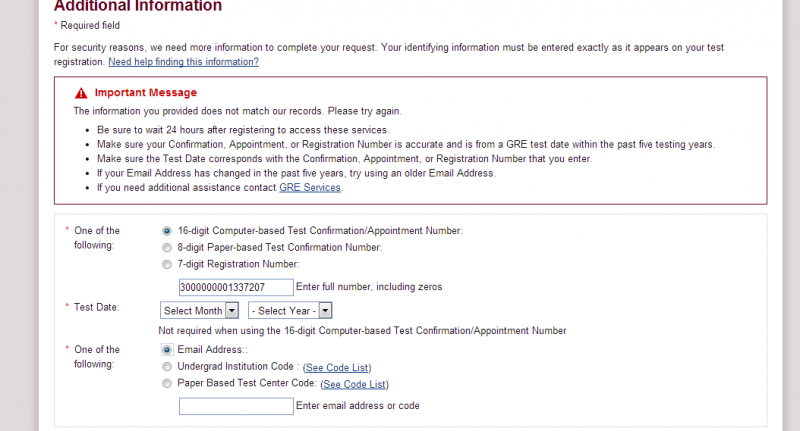Click the 'Enter full number, including zeros' hint

pyautogui.click(x=369, y=287)
